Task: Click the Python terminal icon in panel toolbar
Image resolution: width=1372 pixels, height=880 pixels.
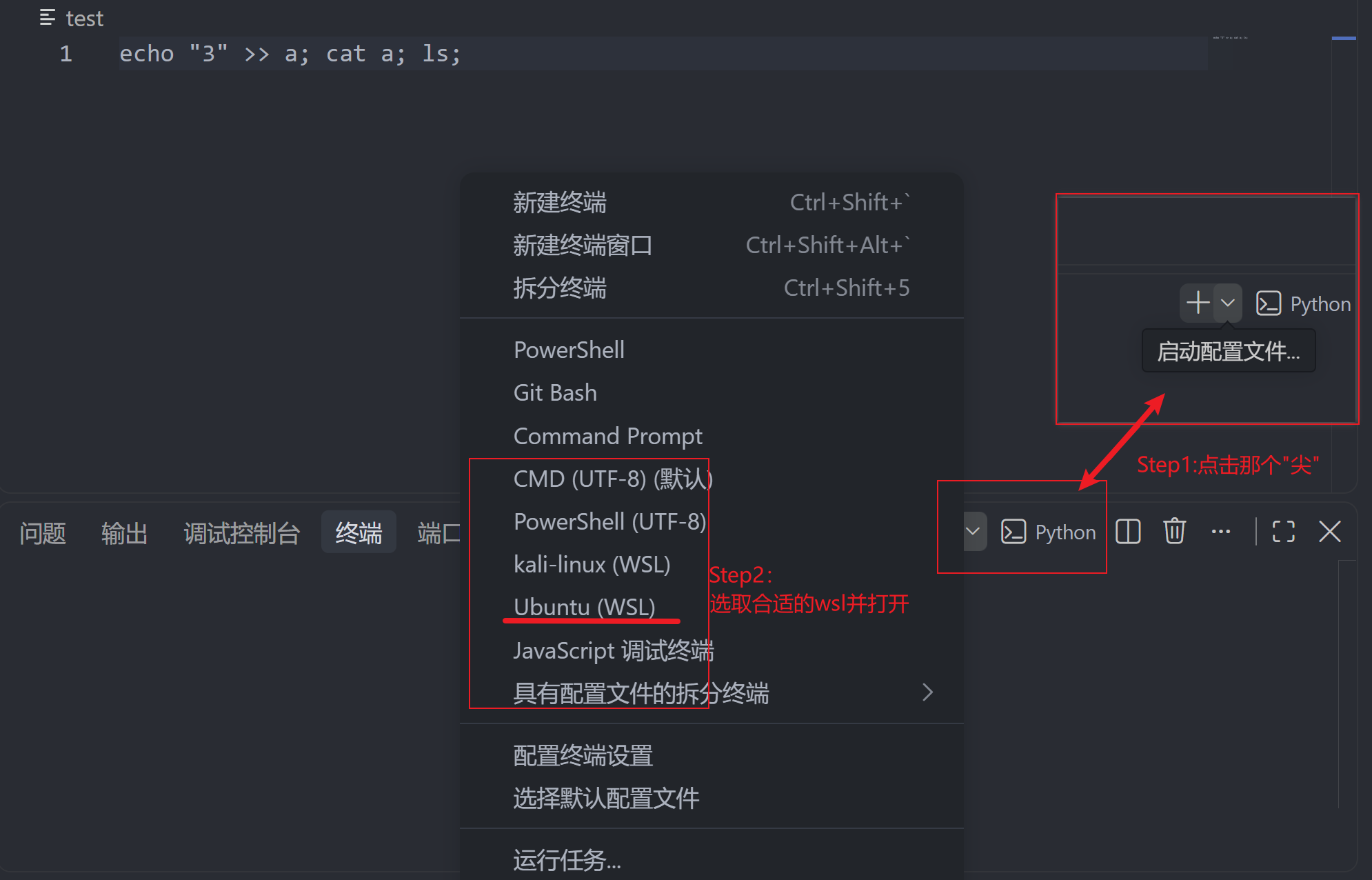Action: (1013, 532)
